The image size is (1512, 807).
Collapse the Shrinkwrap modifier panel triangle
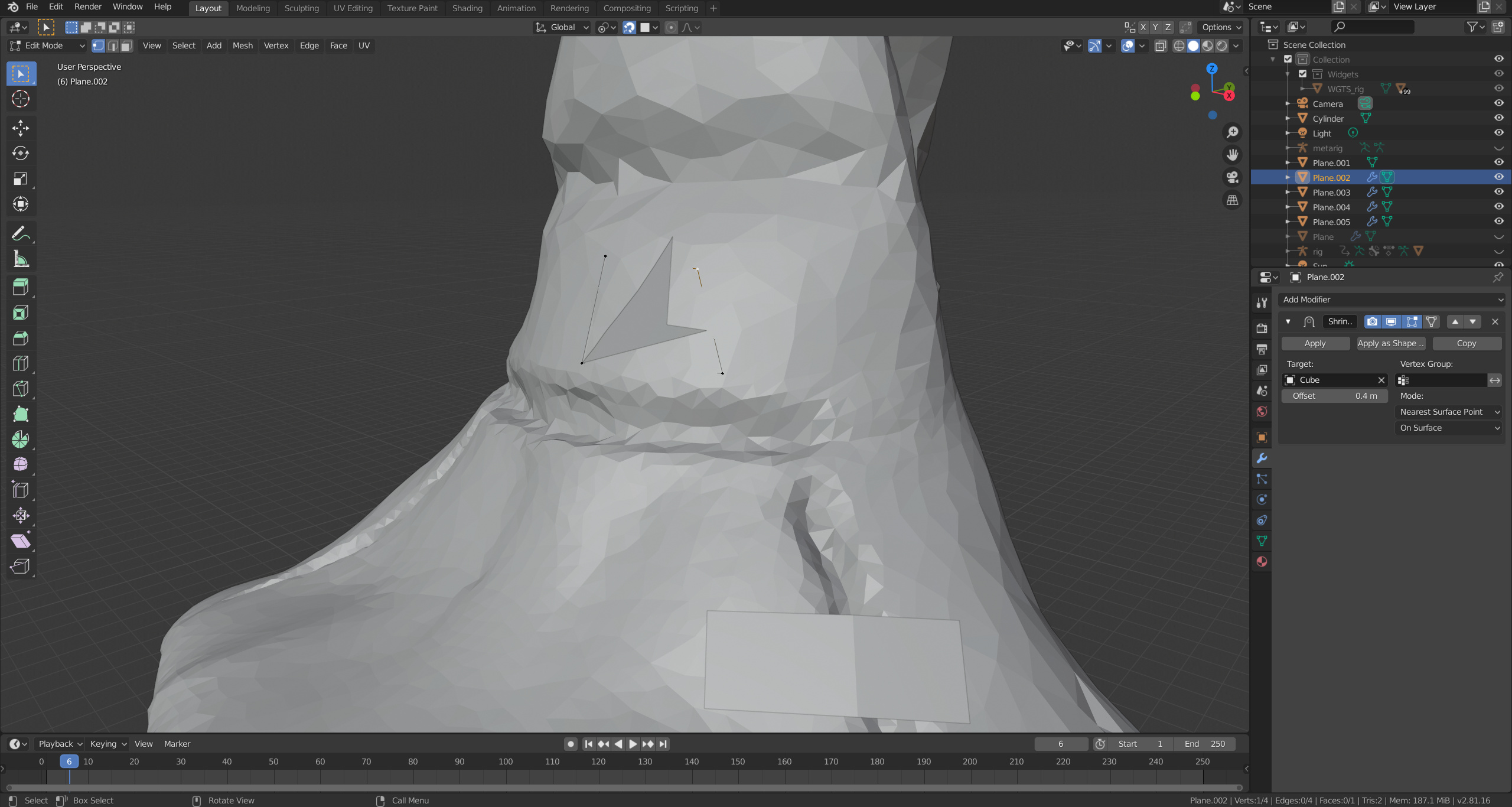coord(1288,322)
